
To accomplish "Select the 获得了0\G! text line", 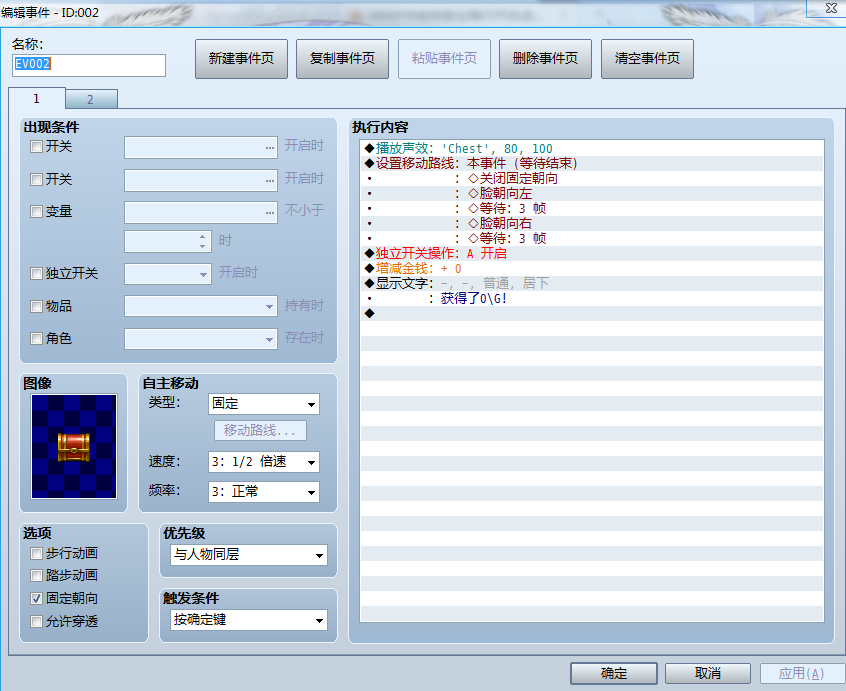I will tap(592, 298).
